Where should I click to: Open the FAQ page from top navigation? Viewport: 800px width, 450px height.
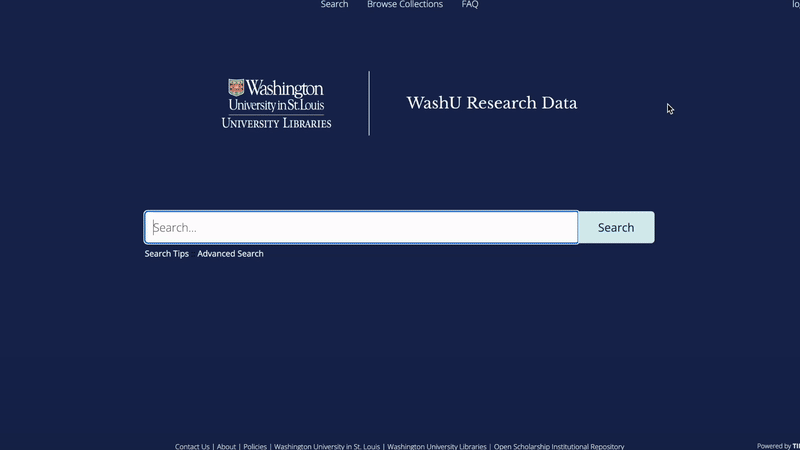pos(470,5)
